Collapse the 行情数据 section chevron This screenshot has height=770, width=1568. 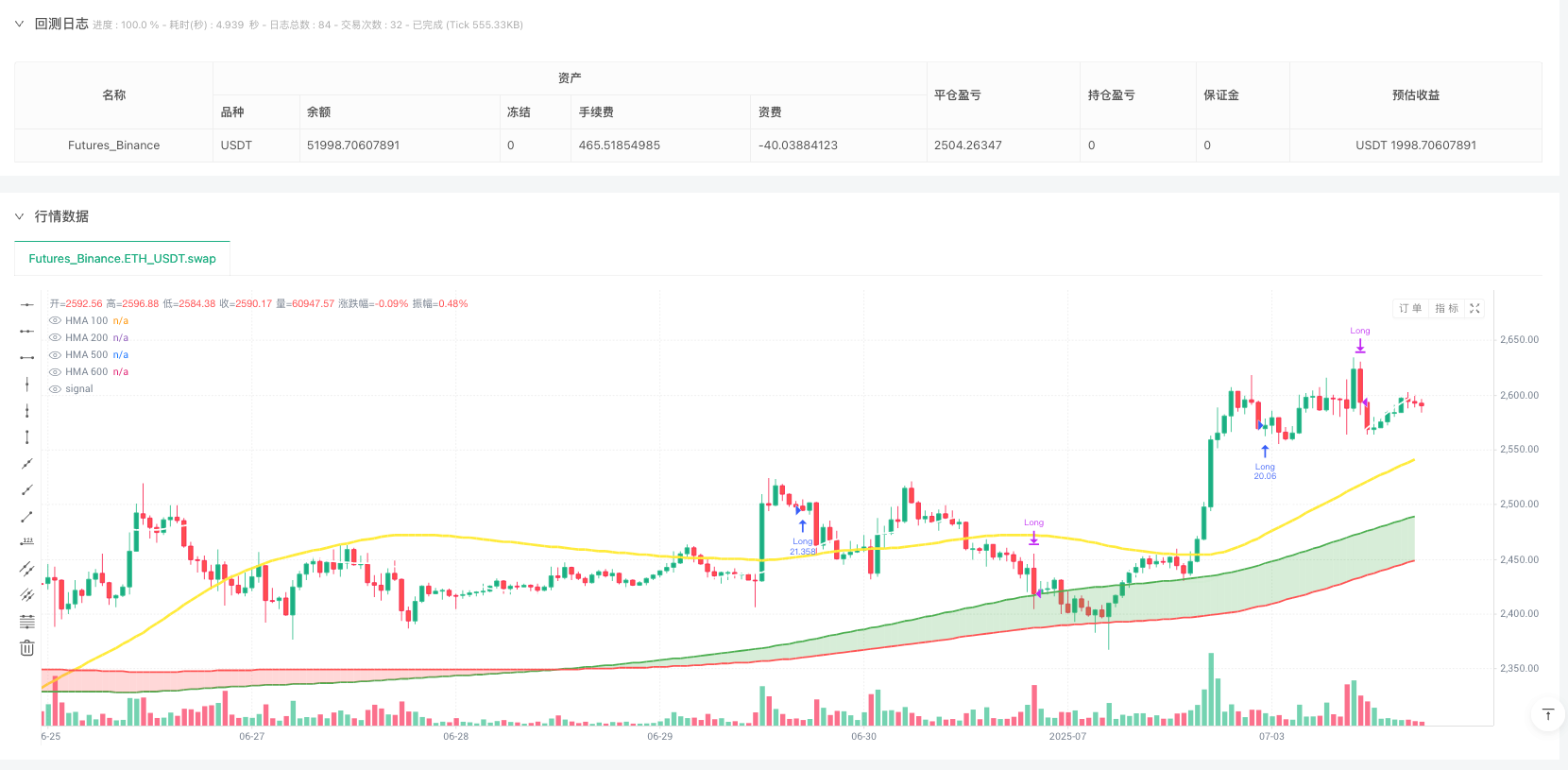19,216
